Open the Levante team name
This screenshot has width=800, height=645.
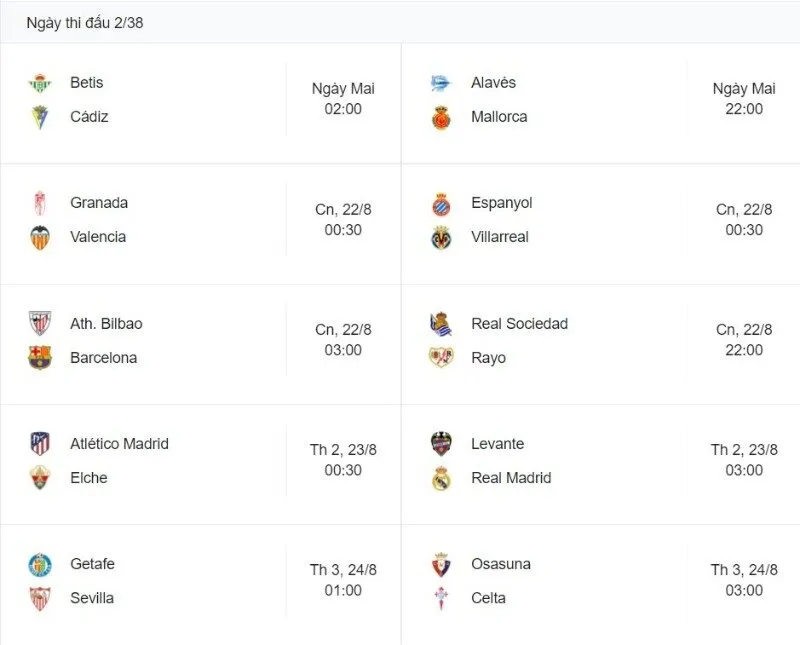click(x=497, y=444)
